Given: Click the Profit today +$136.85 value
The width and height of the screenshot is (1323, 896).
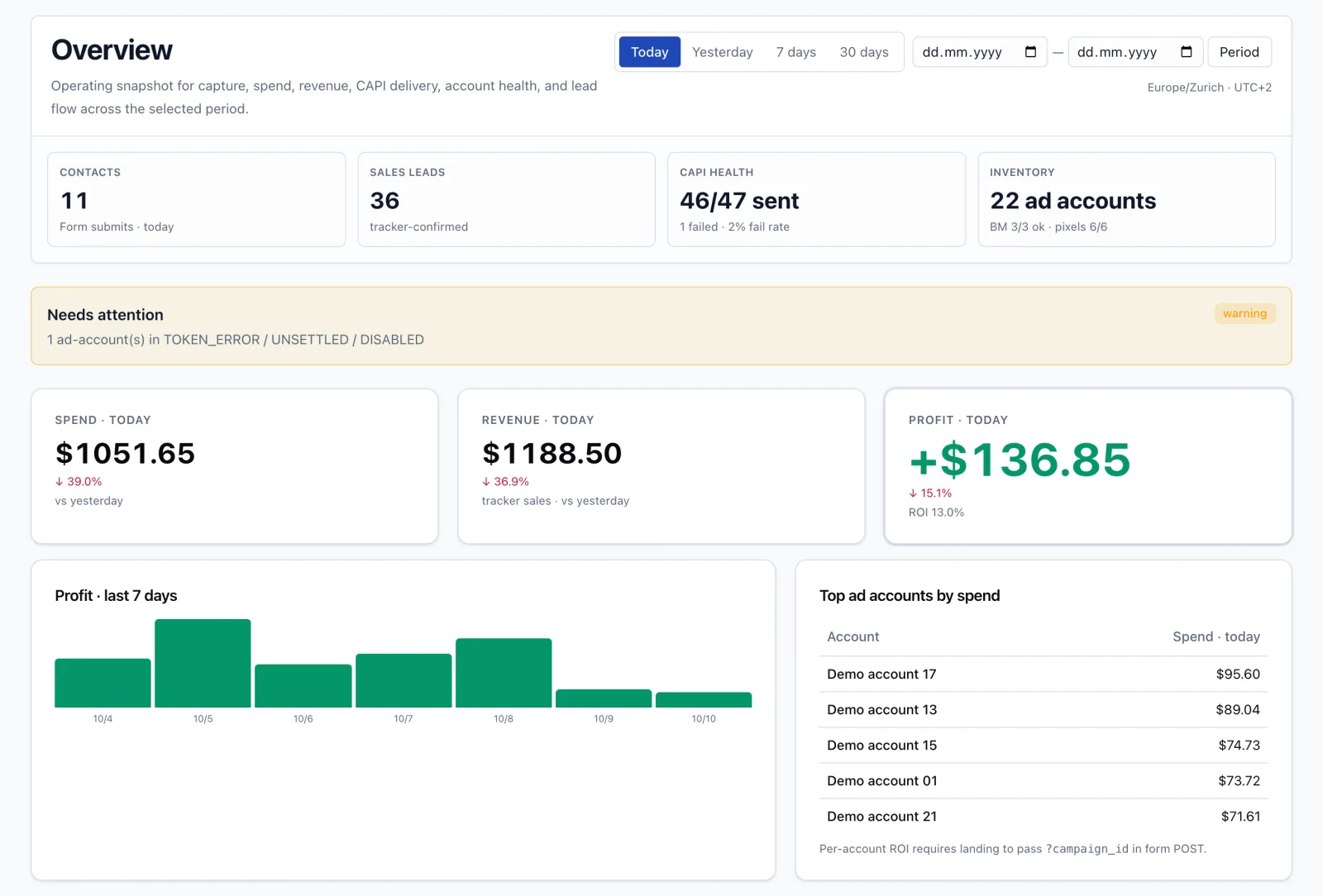Looking at the screenshot, I should click(x=1020, y=460).
